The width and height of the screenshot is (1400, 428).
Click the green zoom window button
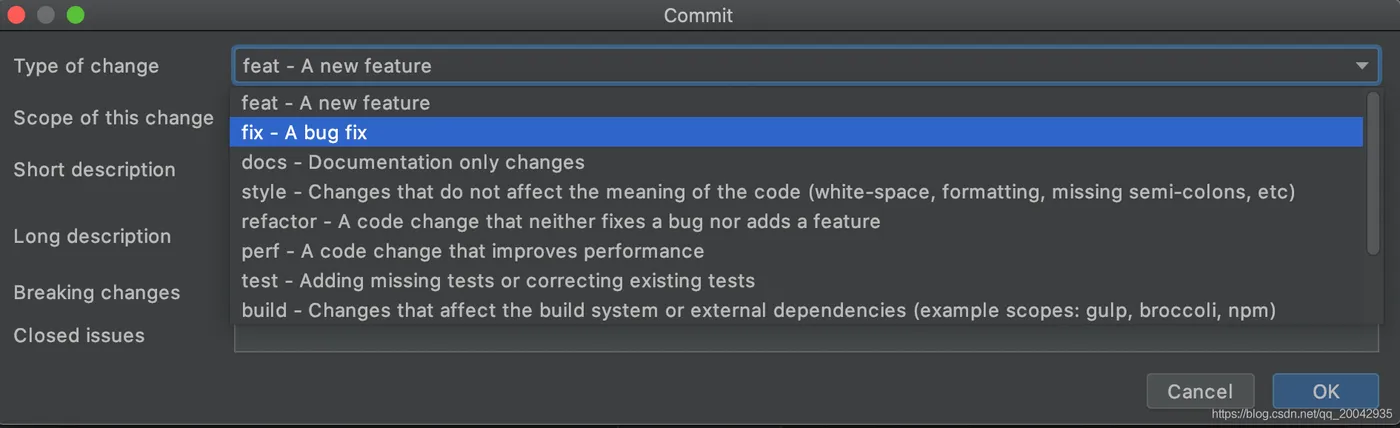(76, 15)
